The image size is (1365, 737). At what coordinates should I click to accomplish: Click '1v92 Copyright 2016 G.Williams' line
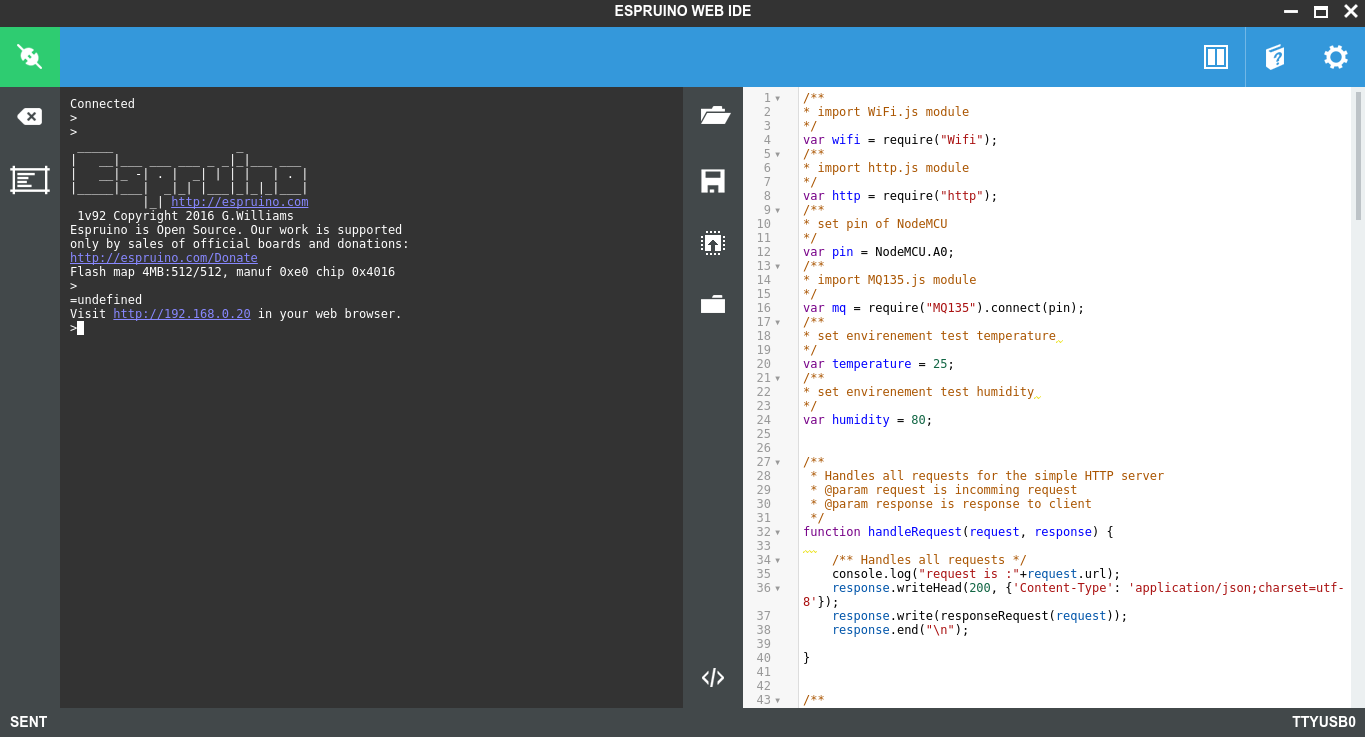[186, 216]
